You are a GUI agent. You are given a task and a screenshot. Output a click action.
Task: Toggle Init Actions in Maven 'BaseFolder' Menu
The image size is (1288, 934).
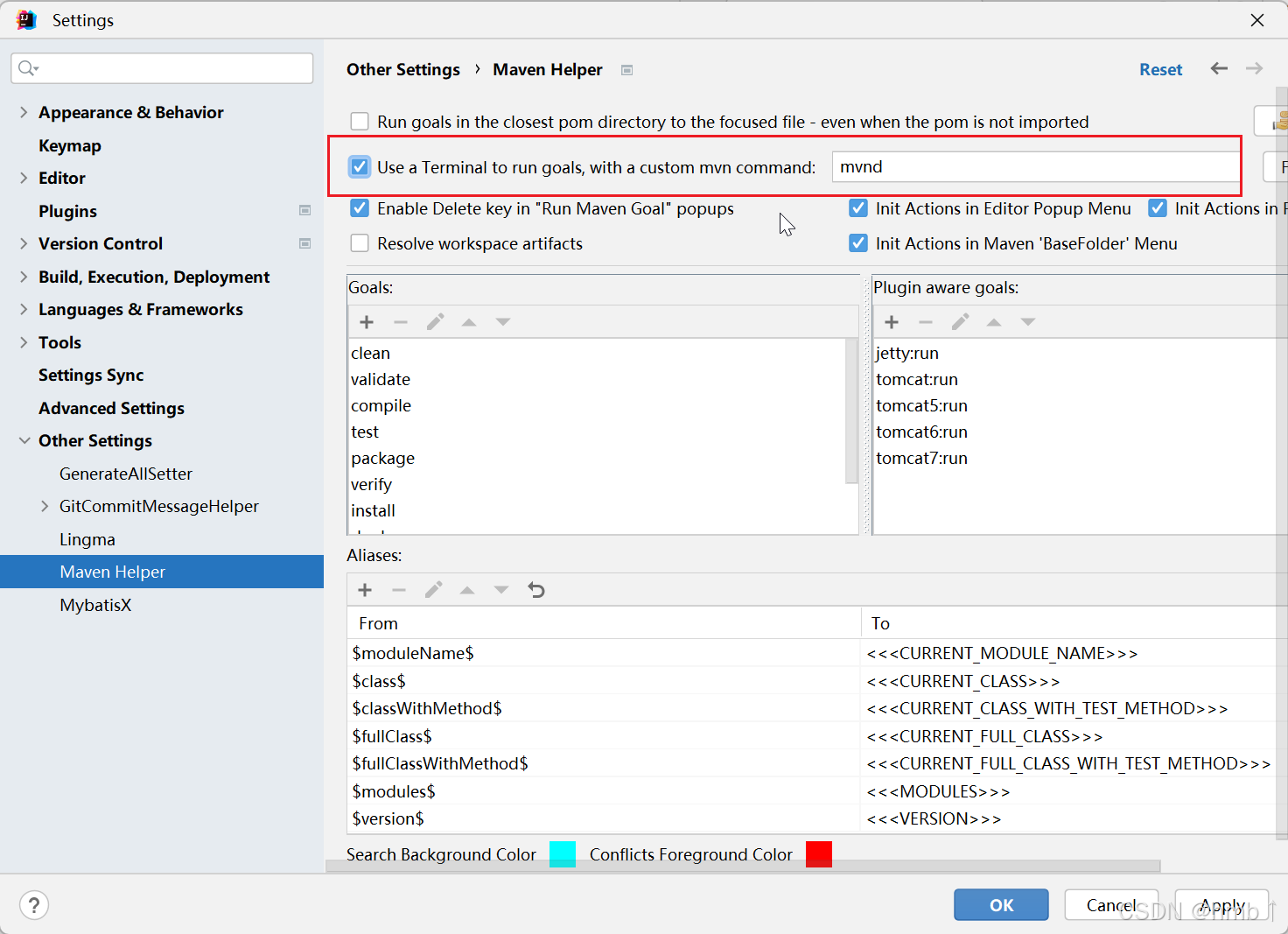pos(858,243)
